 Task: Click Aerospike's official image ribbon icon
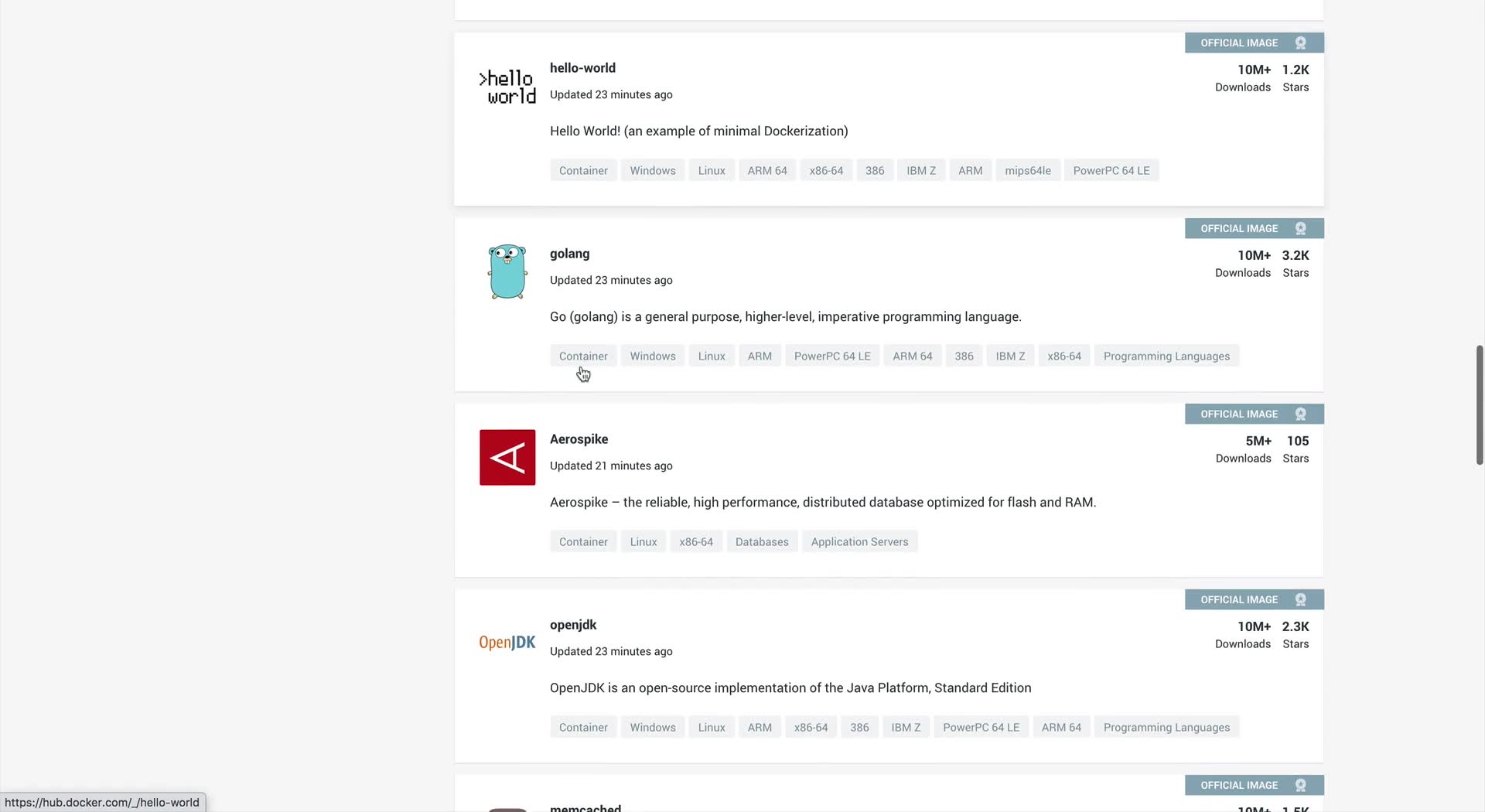pos(1300,415)
